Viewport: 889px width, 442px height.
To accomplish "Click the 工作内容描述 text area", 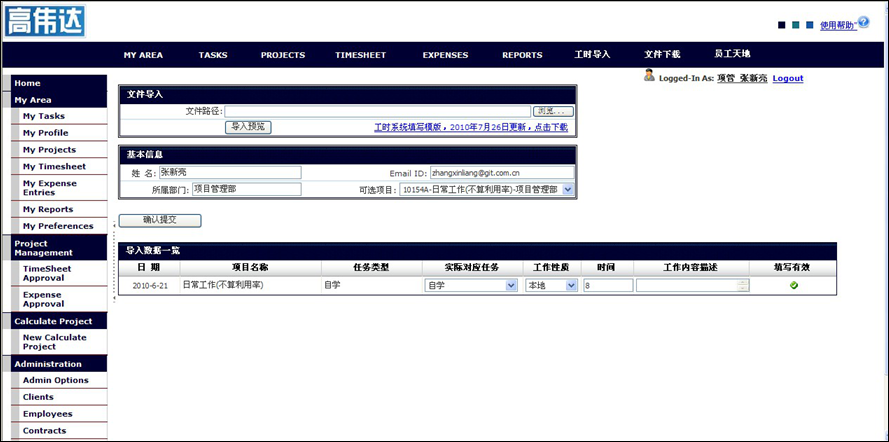I will click(x=687, y=285).
